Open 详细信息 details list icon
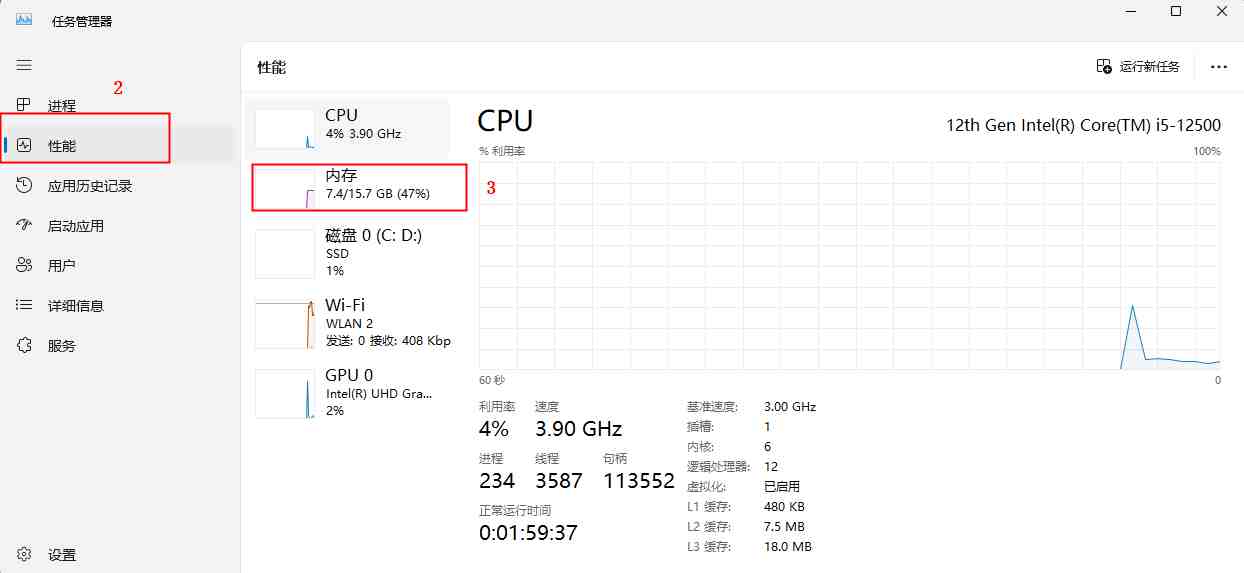The image size is (1244, 573). click(x=25, y=305)
